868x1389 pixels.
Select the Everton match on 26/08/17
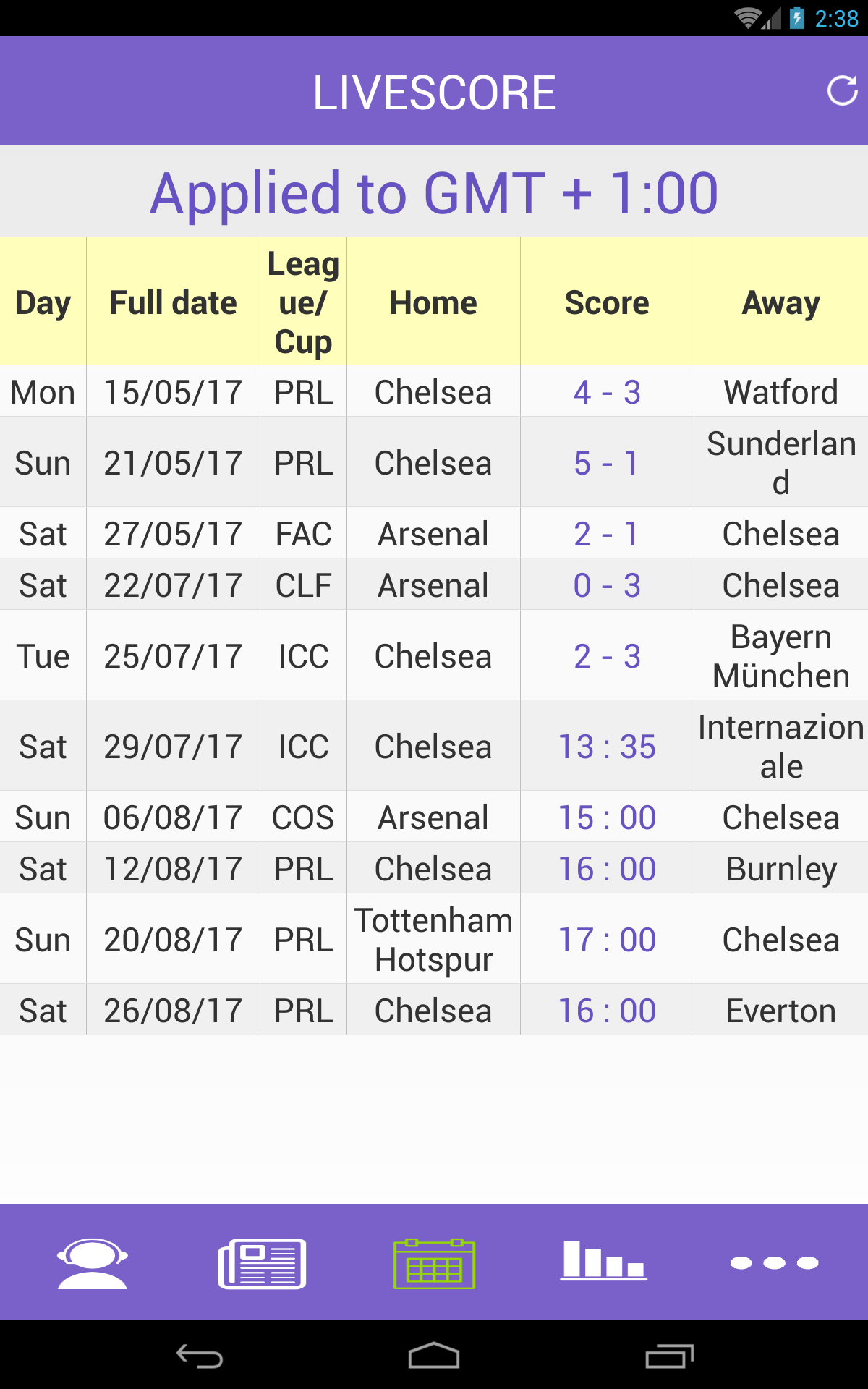point(781,1011)
